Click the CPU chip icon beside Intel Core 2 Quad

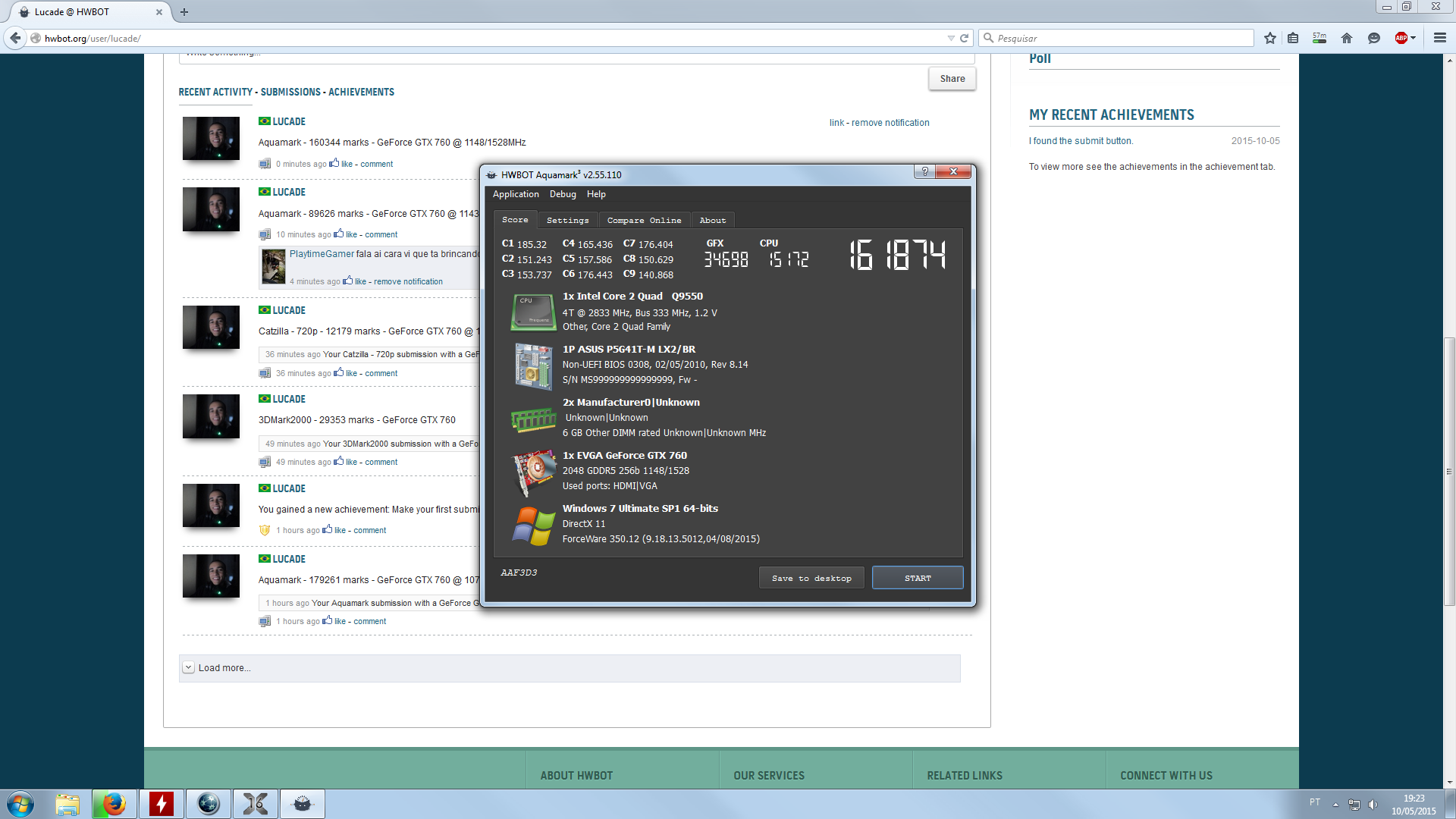tap(533, 312)
